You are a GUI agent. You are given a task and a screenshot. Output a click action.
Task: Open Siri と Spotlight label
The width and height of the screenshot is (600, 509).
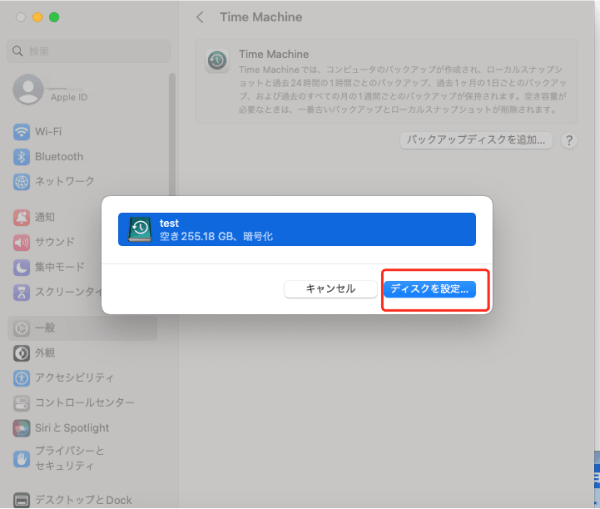click(72, 427)
